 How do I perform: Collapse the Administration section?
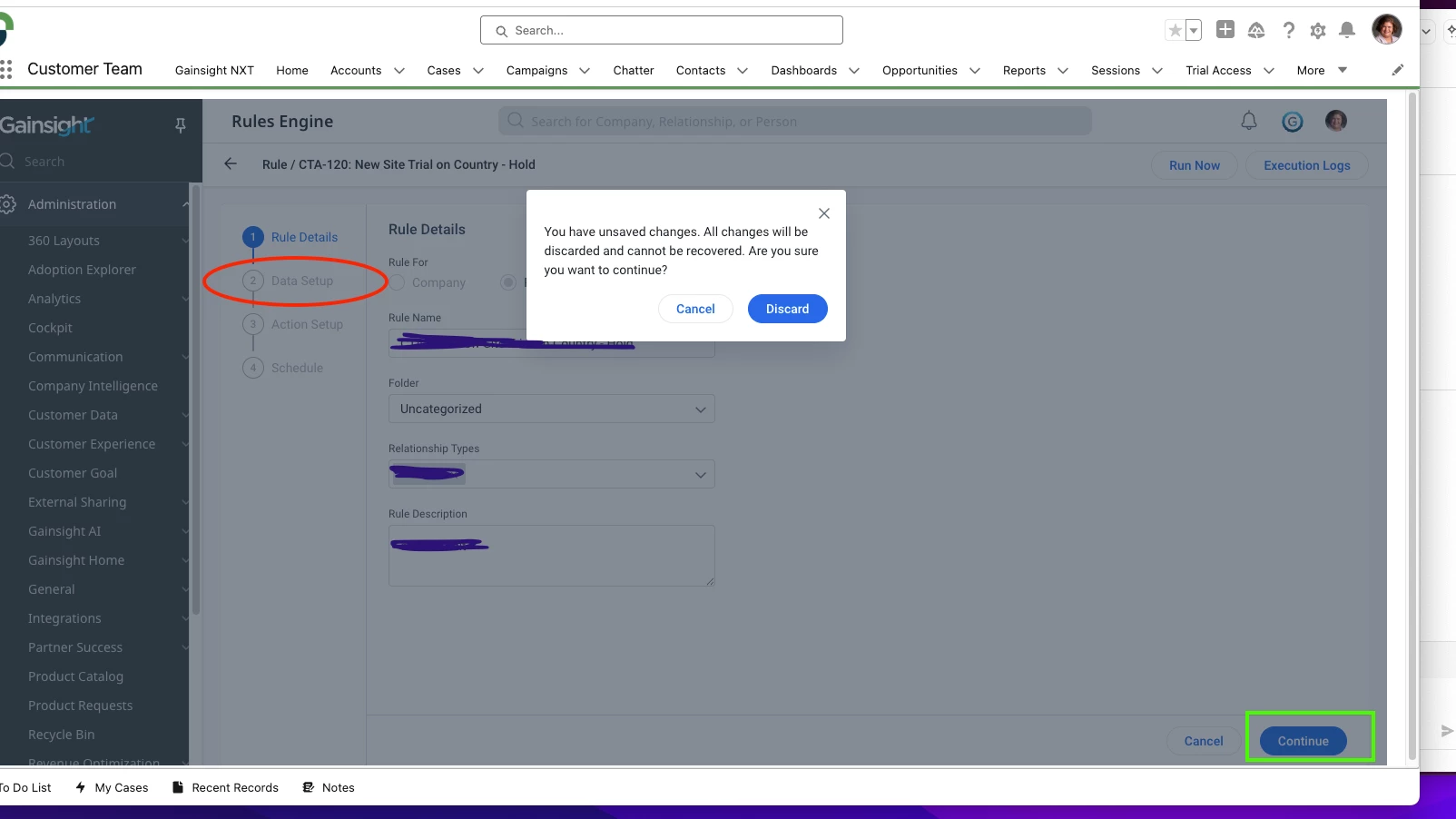(x=185, y=204)
